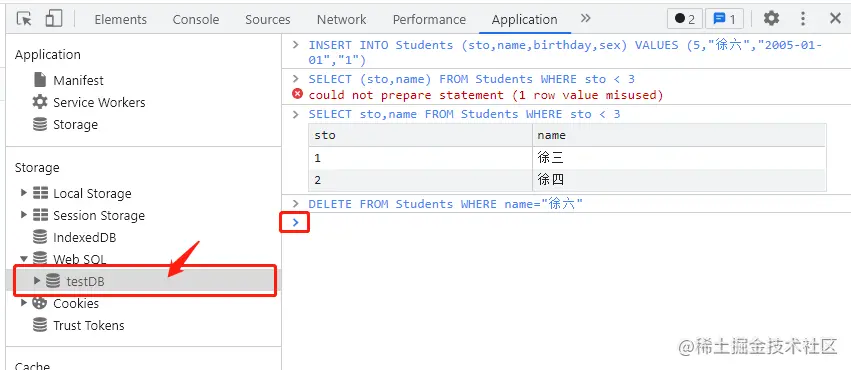851x370 pixels.
Task: Open Service Workers item
Action: point(99,103)
